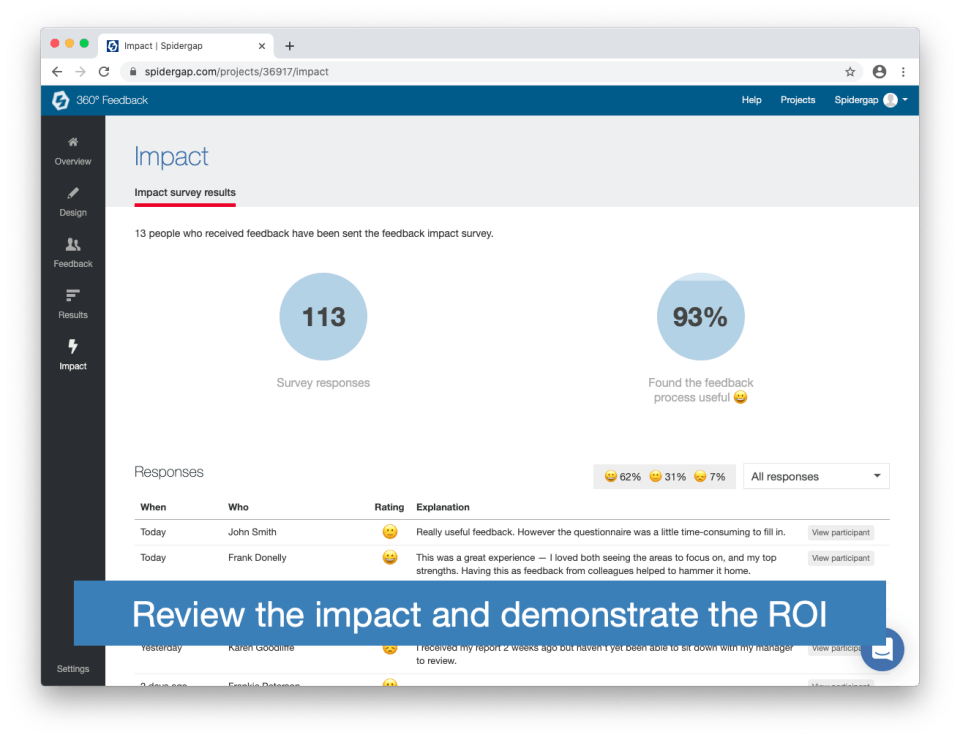Select the Impact | Spidergap browser tab

(186, 46)
